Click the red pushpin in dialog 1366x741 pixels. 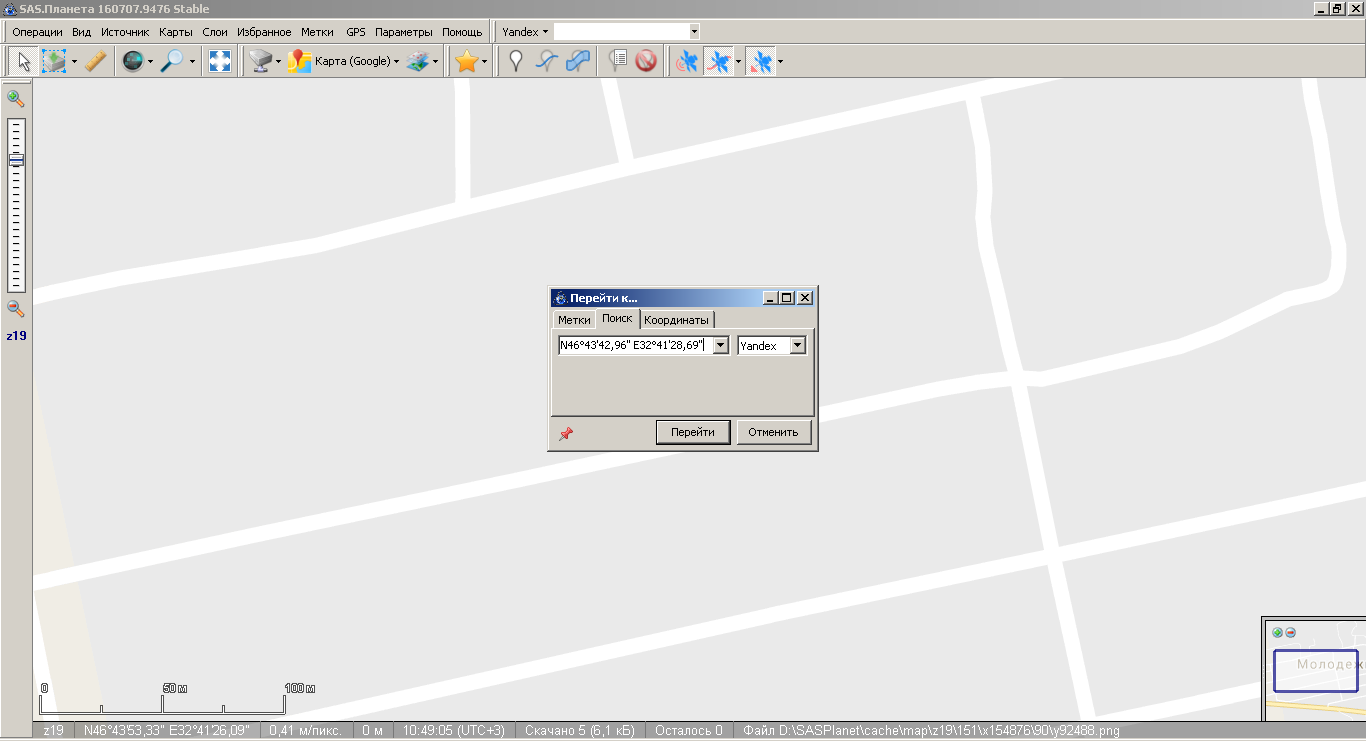pyautogui.click(x=566, y=433)
